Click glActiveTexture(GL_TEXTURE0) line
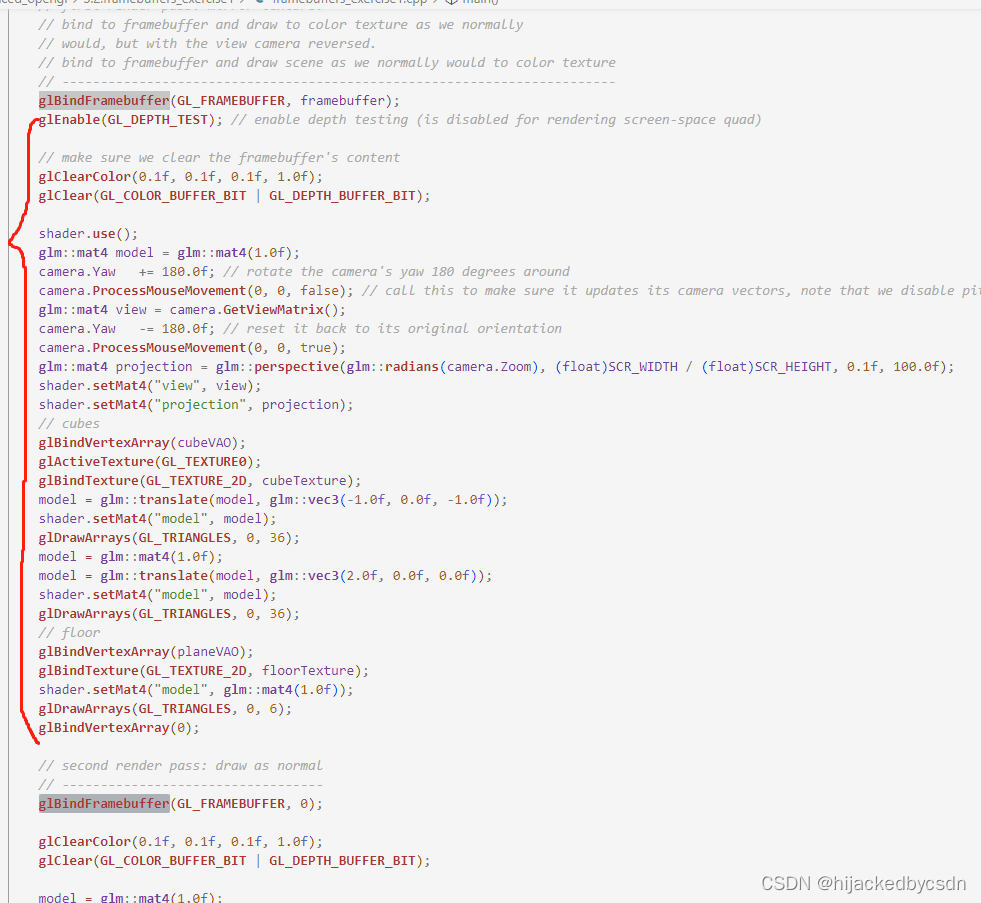The image size is (981, 903). pos(150,462)
